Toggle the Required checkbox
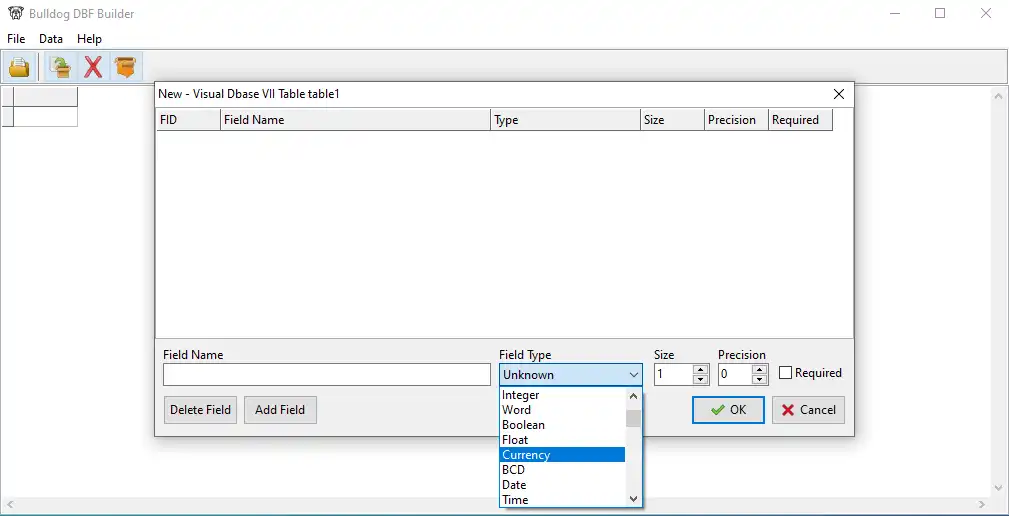 click(x=785, y=373)
